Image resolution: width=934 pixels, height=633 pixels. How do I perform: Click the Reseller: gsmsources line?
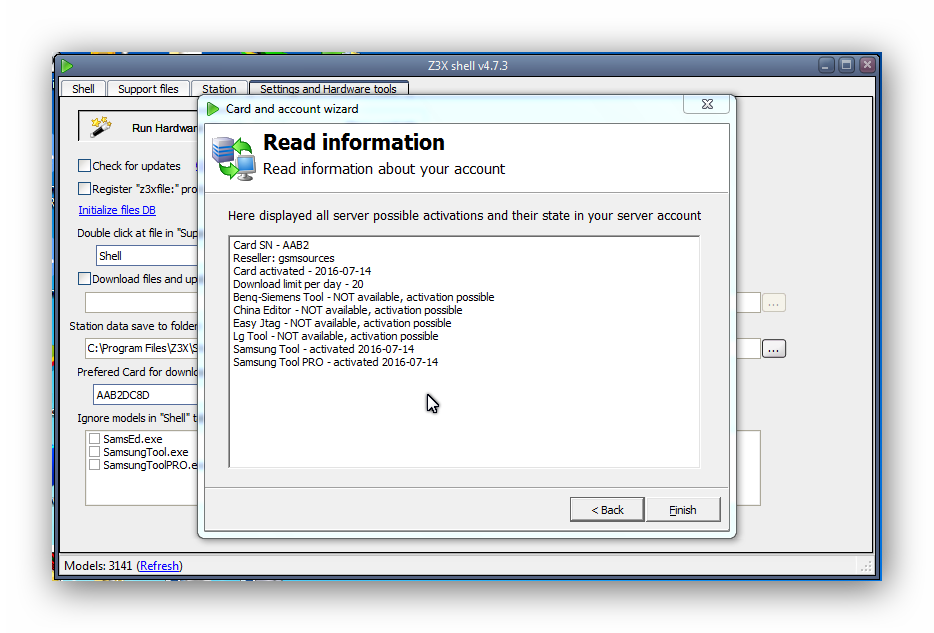pos(284,258)
